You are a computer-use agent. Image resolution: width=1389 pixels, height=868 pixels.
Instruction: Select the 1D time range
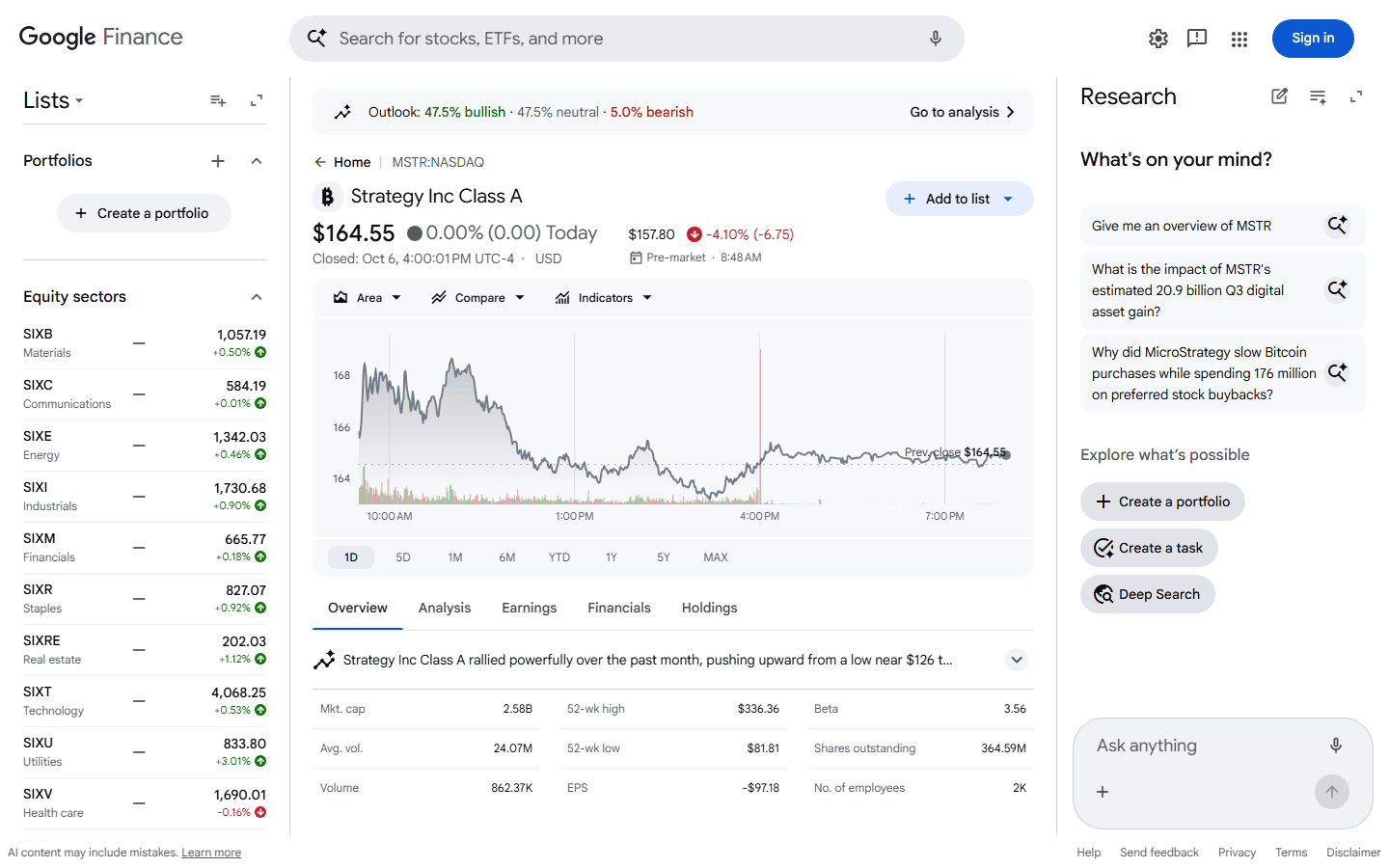tap(351, 557)
